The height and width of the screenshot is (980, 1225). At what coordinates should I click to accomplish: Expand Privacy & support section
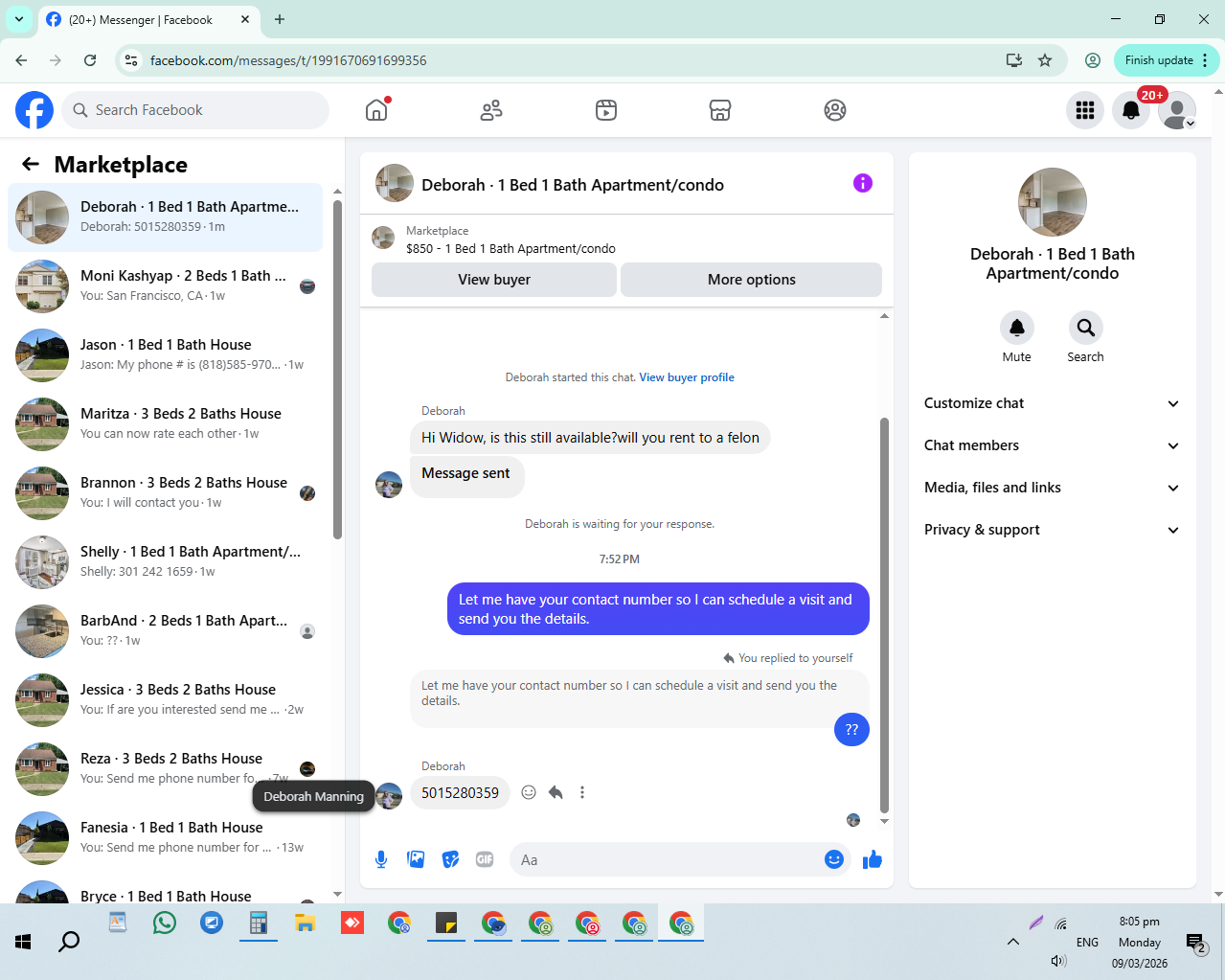[x=1052, y=530]
